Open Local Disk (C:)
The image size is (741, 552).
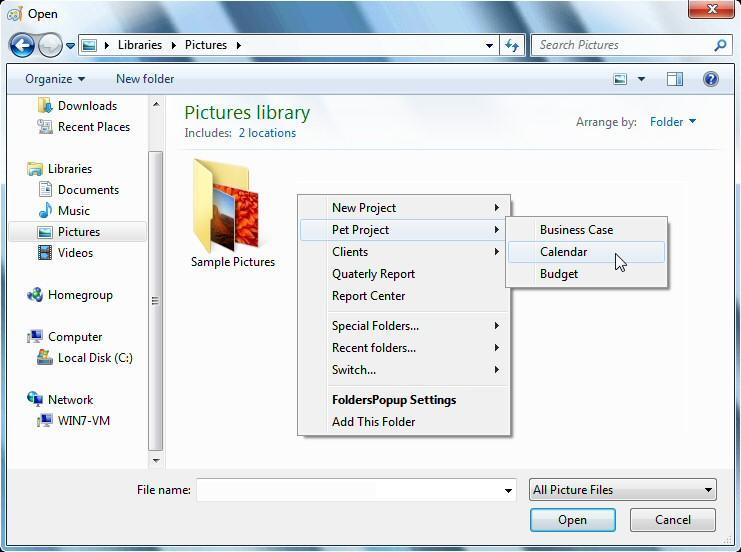pos(95,358)
